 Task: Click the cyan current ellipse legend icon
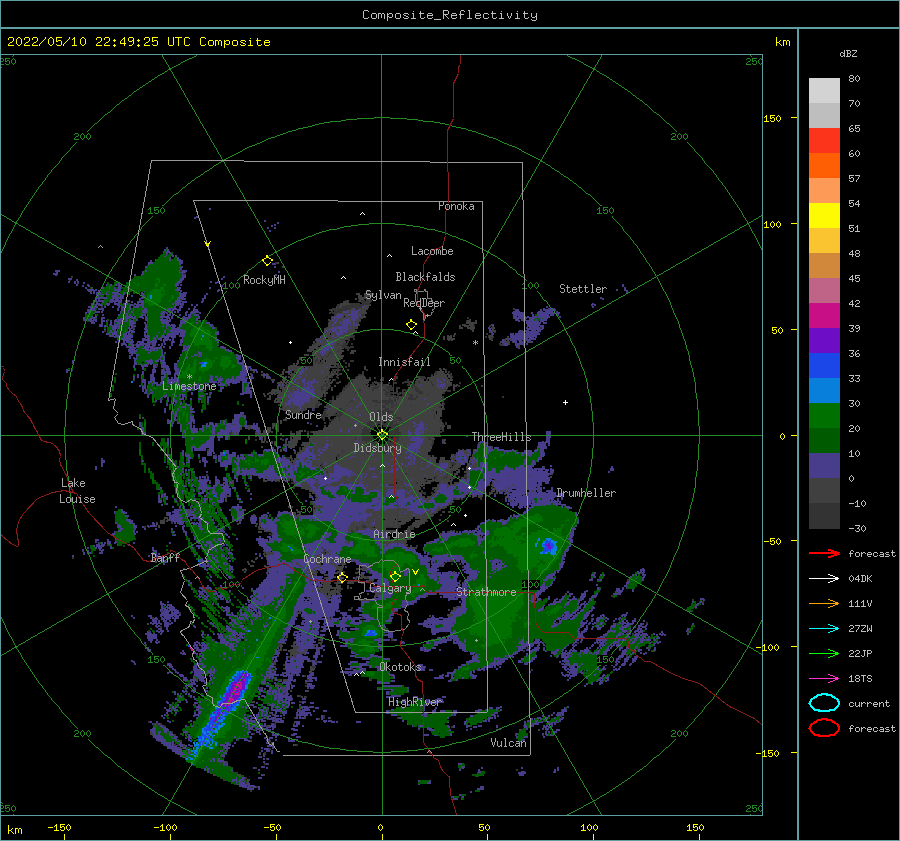pyautogui.click(x=824, y=703)
